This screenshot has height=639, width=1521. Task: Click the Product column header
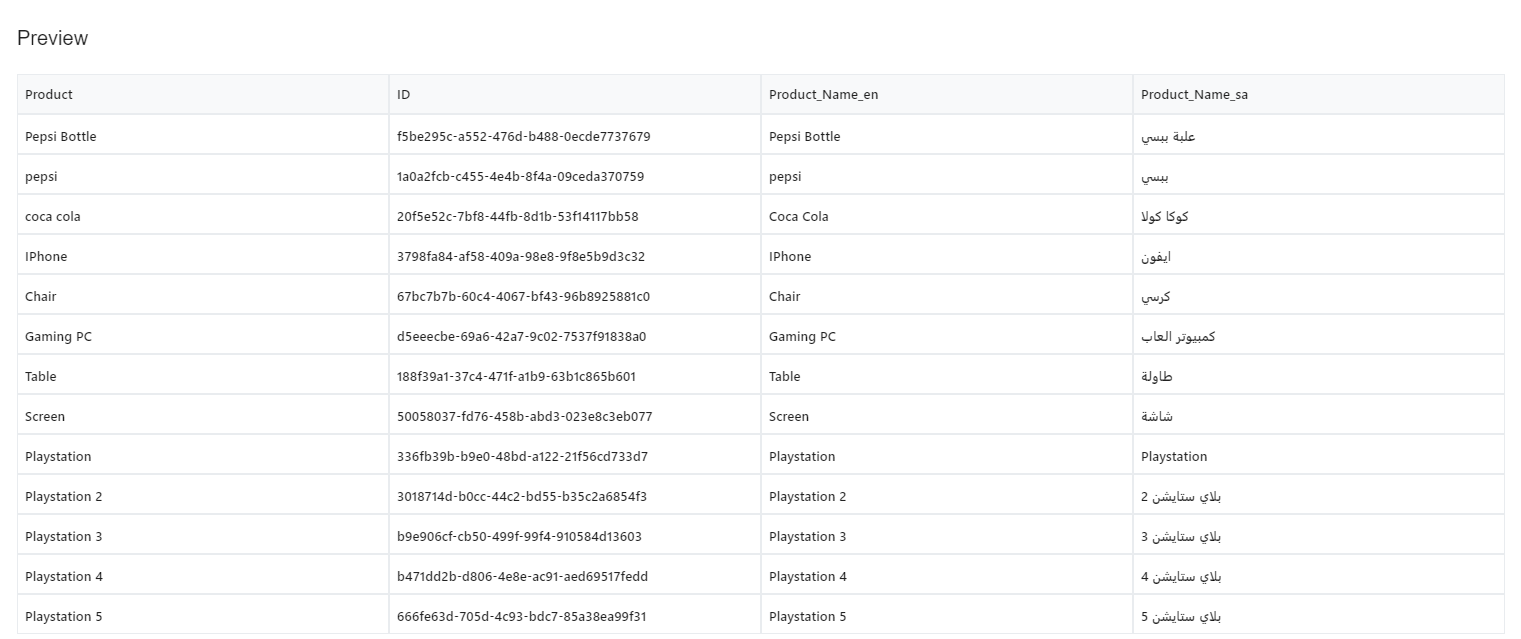click(49, 95)
